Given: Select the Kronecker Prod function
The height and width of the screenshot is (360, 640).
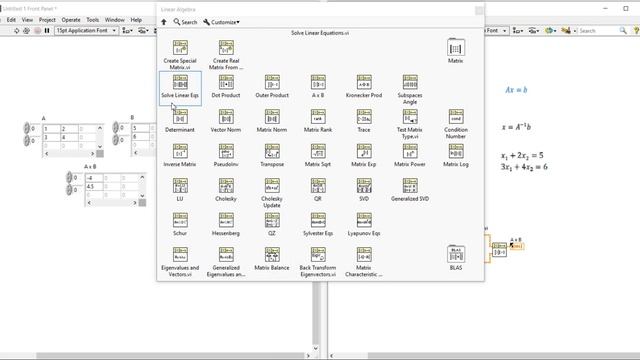Looking at the screenshot, I should (x=364, y=82).
